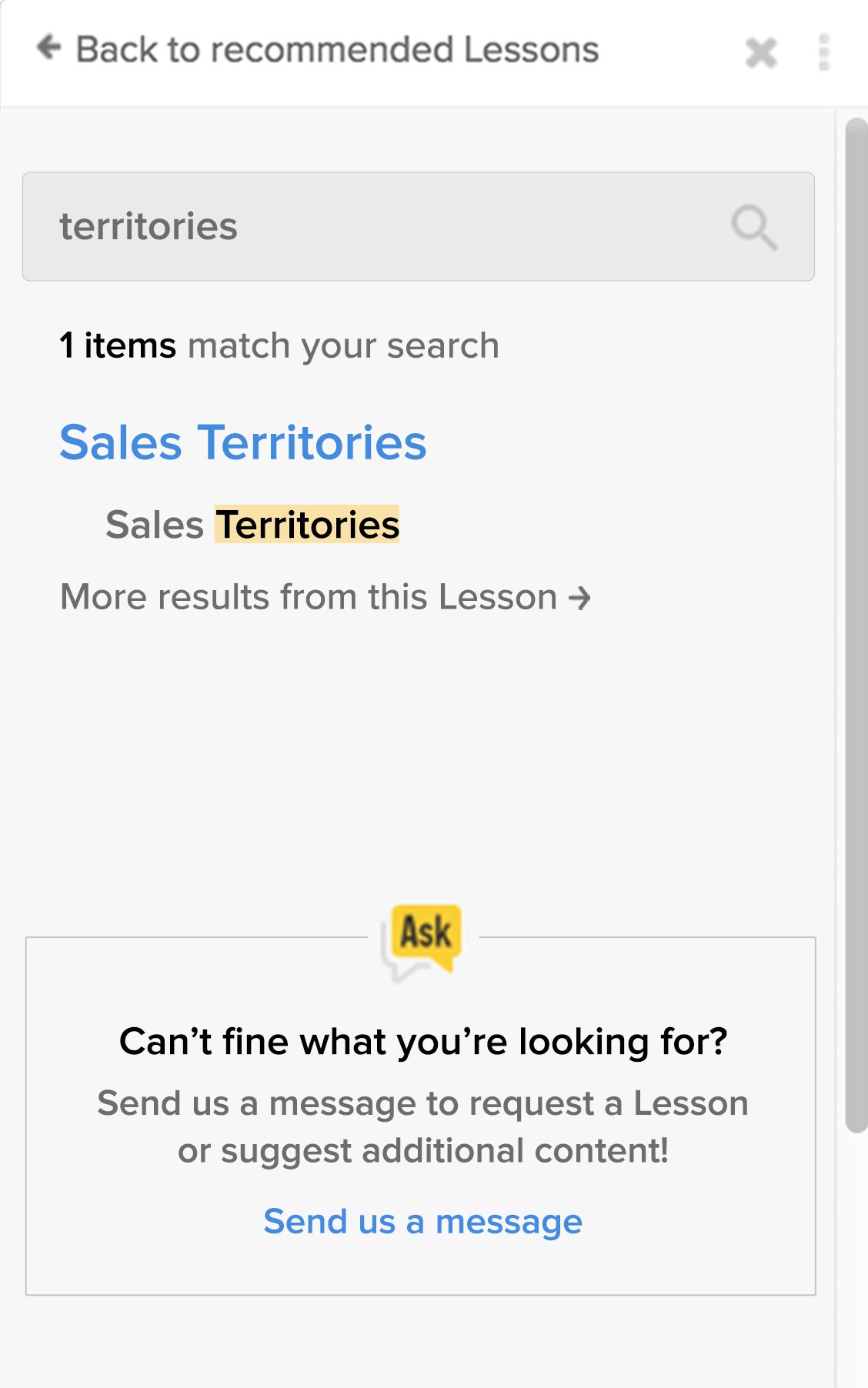
Task: Click the arrow beside More results
Action: tap(579, 598)
